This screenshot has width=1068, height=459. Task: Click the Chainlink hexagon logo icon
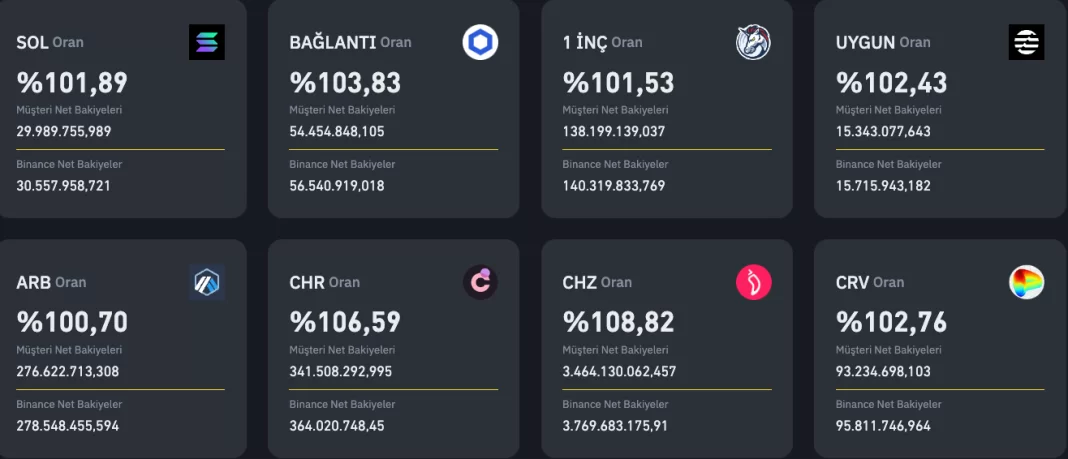(480, 42)
